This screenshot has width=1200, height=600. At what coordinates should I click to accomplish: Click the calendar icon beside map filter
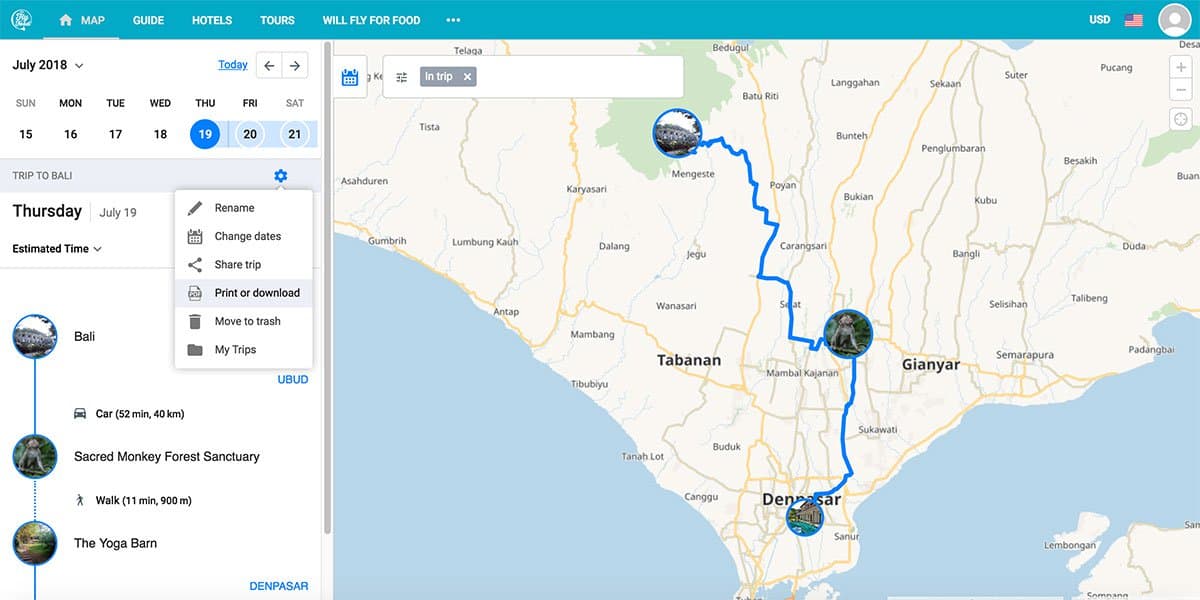350,77
